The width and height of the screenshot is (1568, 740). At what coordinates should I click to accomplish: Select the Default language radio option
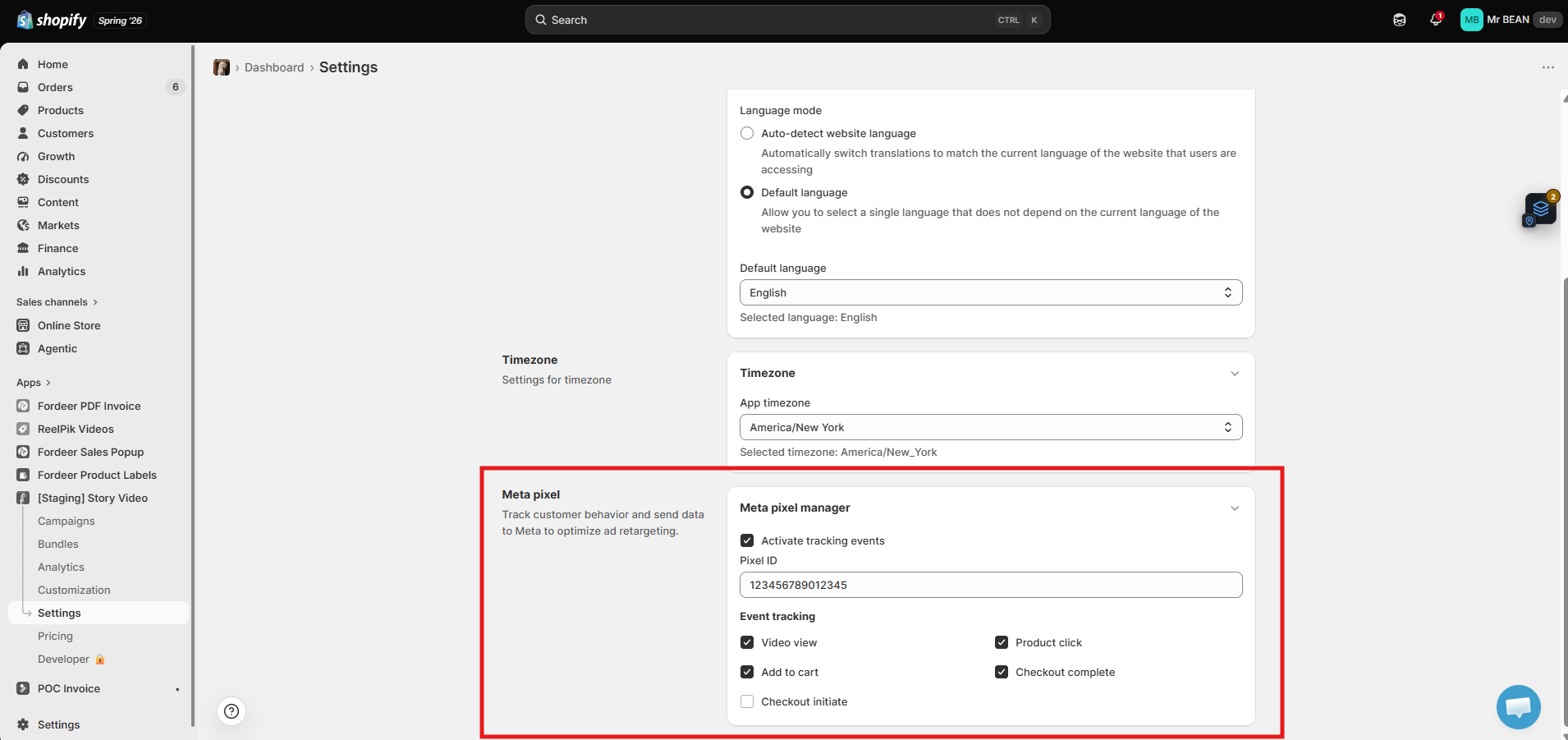coord(747,192)
